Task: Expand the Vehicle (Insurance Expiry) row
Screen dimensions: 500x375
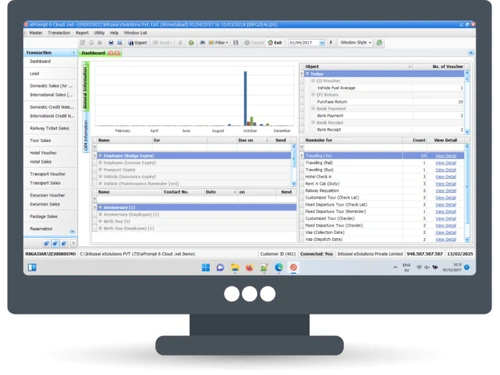Action: coord(100,177)
